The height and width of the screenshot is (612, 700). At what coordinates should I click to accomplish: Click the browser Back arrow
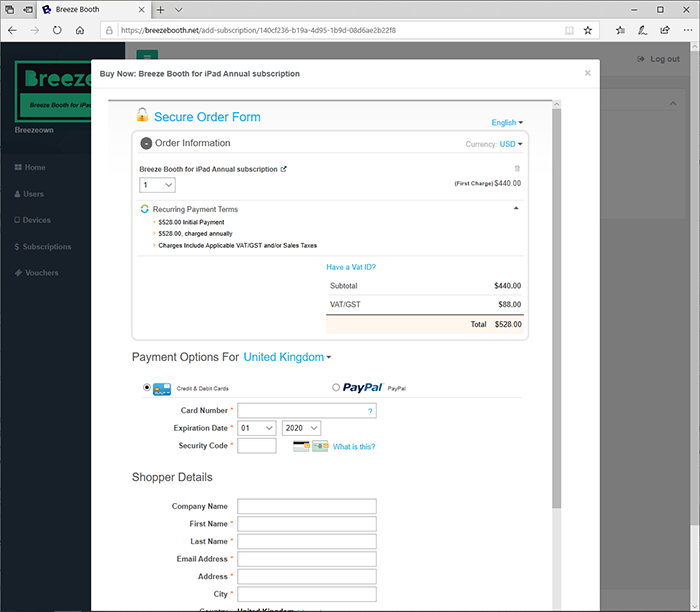pos(12,30)
